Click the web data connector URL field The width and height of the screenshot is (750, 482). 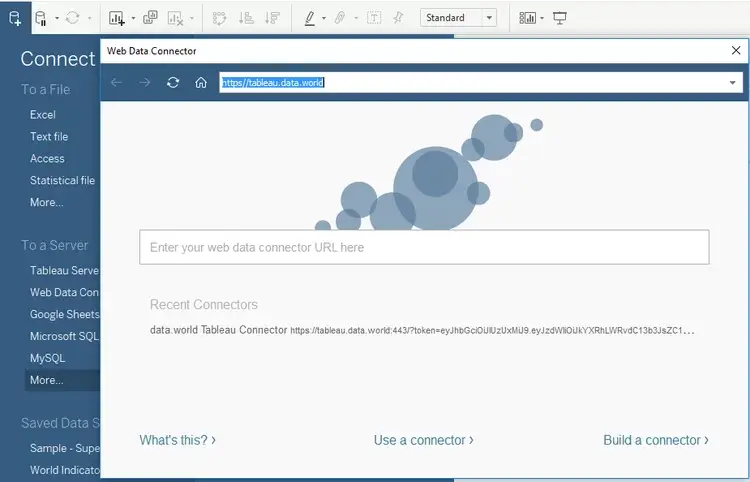[x=424, y=247]
